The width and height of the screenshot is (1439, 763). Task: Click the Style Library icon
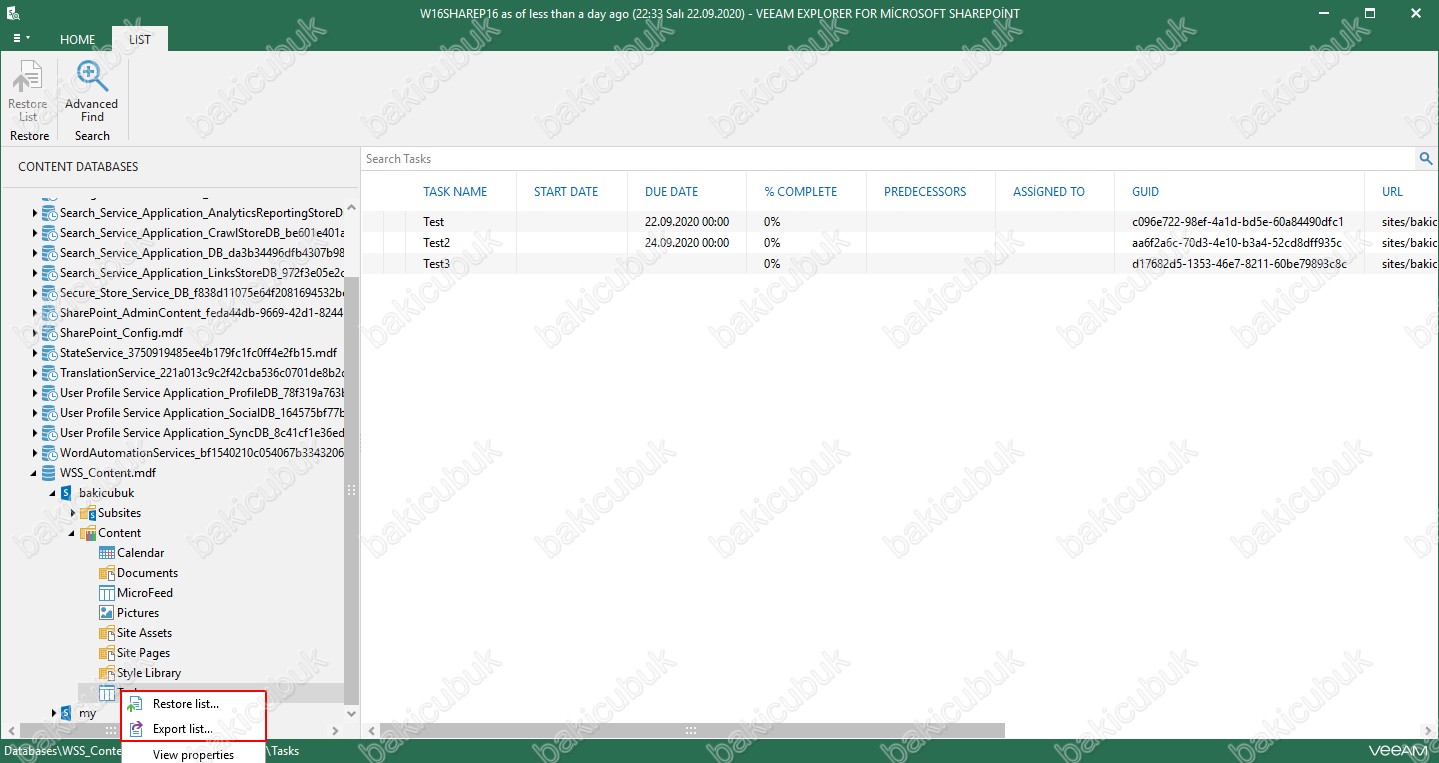(107, 673)
